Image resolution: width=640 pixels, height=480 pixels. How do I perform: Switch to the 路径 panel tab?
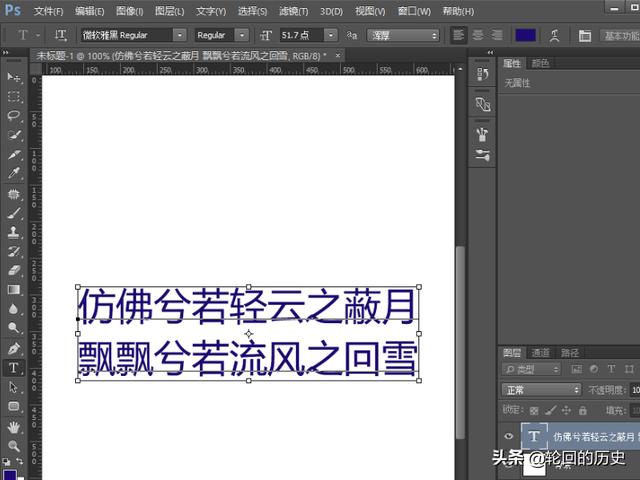pos(569,352)
